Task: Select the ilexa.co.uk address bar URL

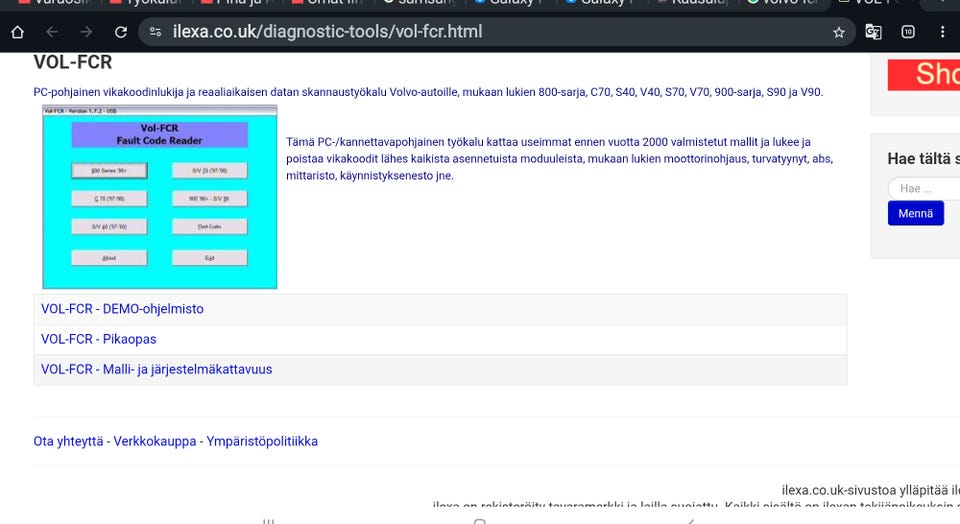Action: (x=328, y=32)
